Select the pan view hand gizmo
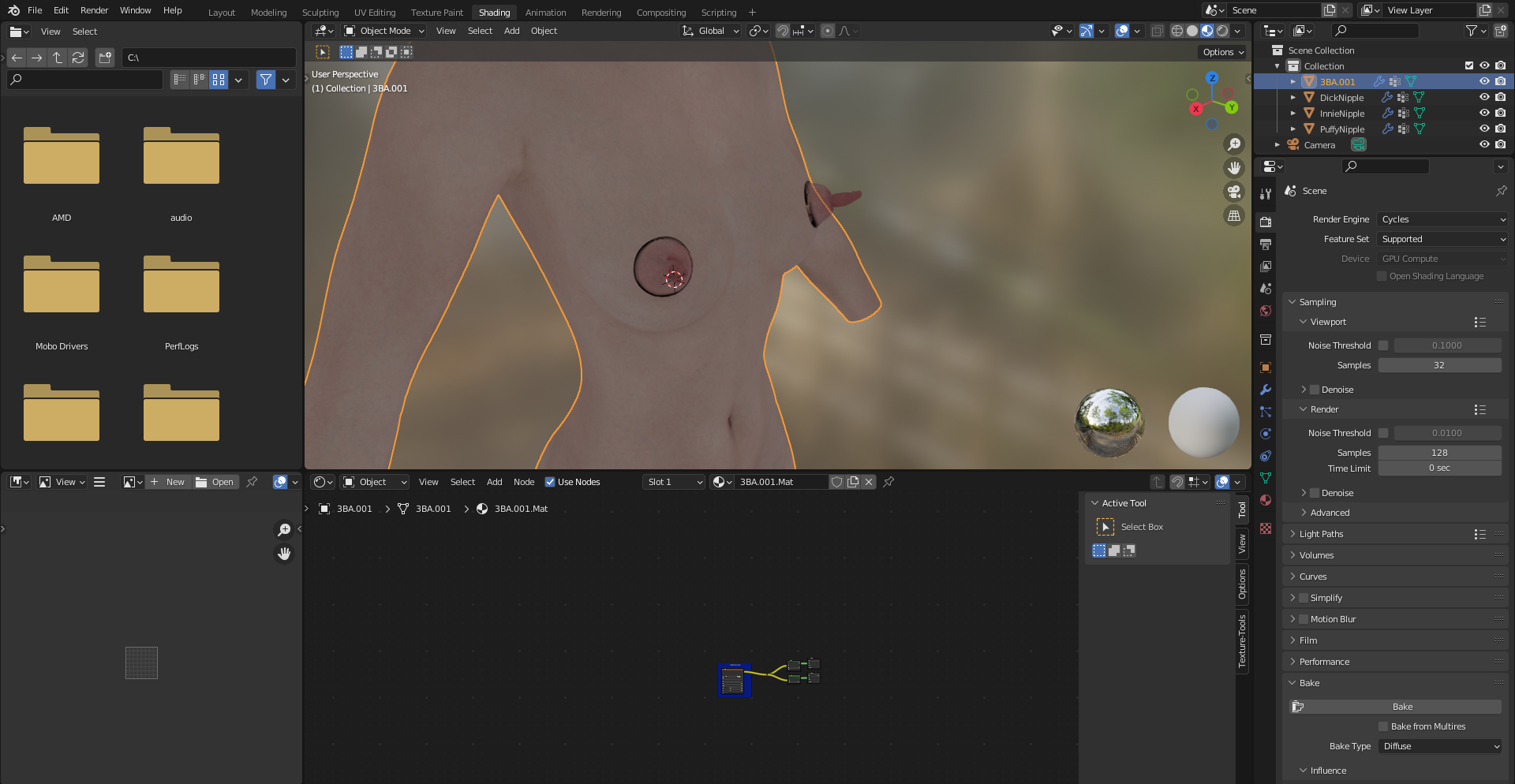 pyautogui.click(x=1234, y=168)
